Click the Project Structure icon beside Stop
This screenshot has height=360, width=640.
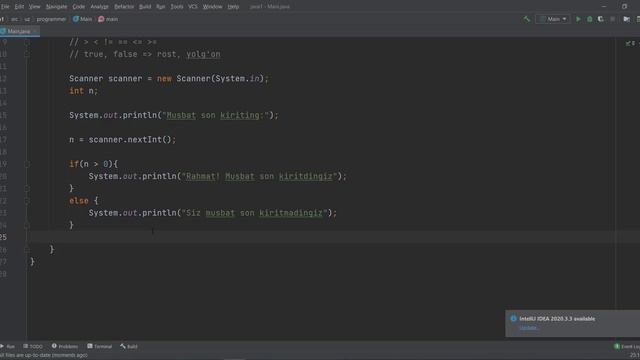(627, 19)
